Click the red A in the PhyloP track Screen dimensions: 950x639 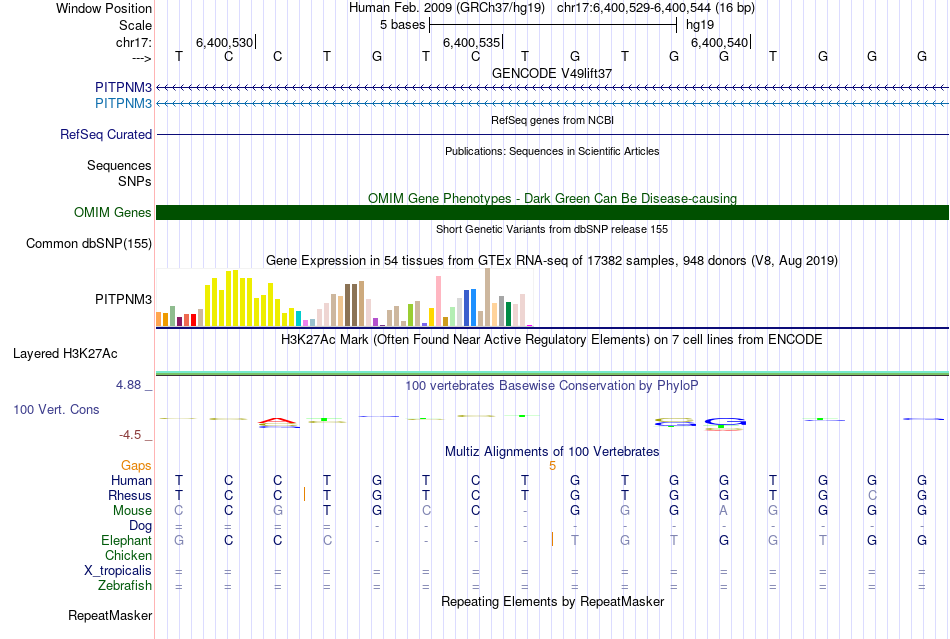tap(277, 420)
